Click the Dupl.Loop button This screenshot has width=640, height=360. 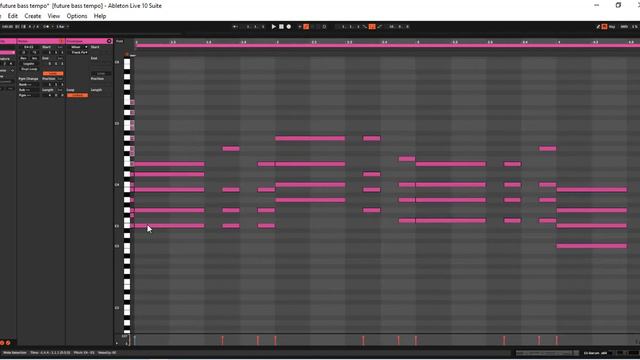[29, 69]
